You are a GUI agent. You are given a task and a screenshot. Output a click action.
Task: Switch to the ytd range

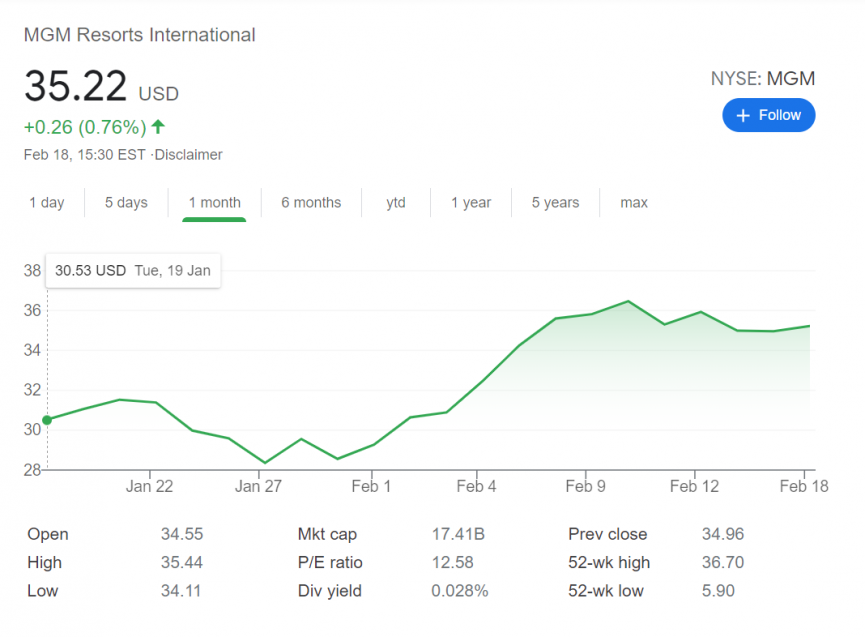396,202
